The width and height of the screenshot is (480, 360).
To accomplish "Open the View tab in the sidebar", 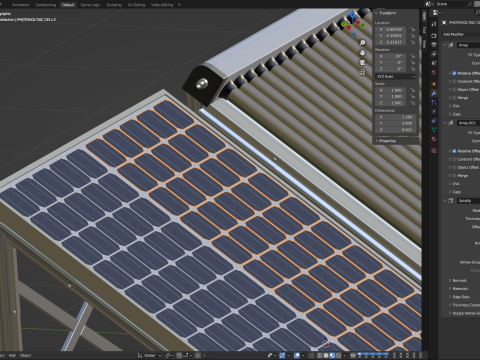I will point(424,43).
